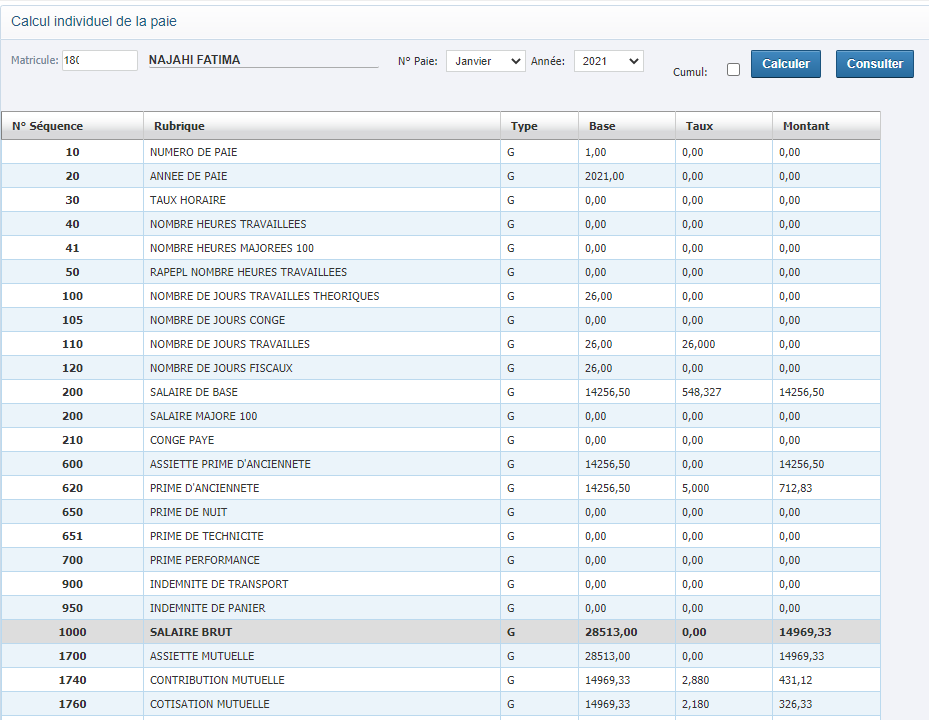Click the TAUX HORAIRE rubrique
This screenshot has height=721, width=929.
(x=188, y=200)
